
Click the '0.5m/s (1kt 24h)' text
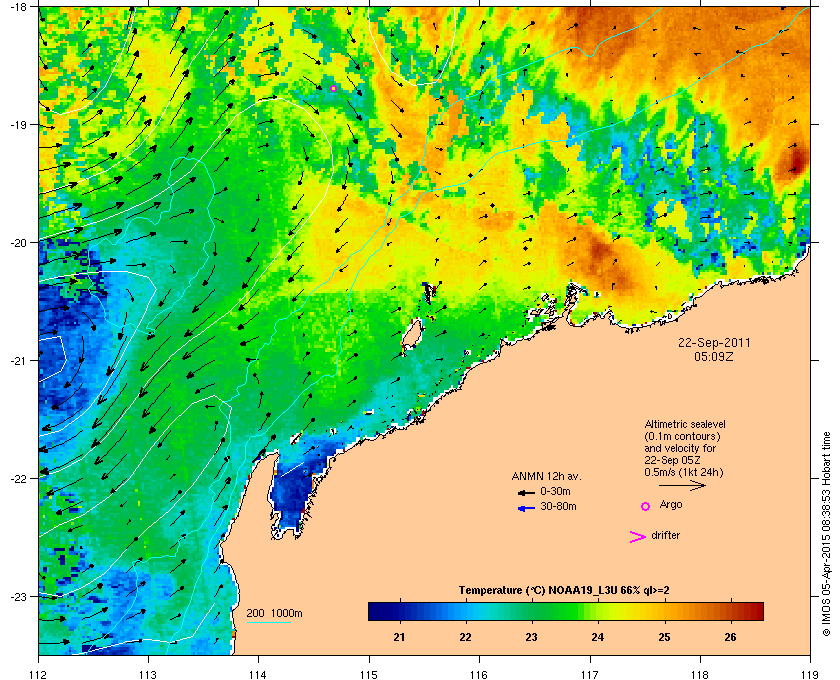pyautogui.click(x=684, y=473)
